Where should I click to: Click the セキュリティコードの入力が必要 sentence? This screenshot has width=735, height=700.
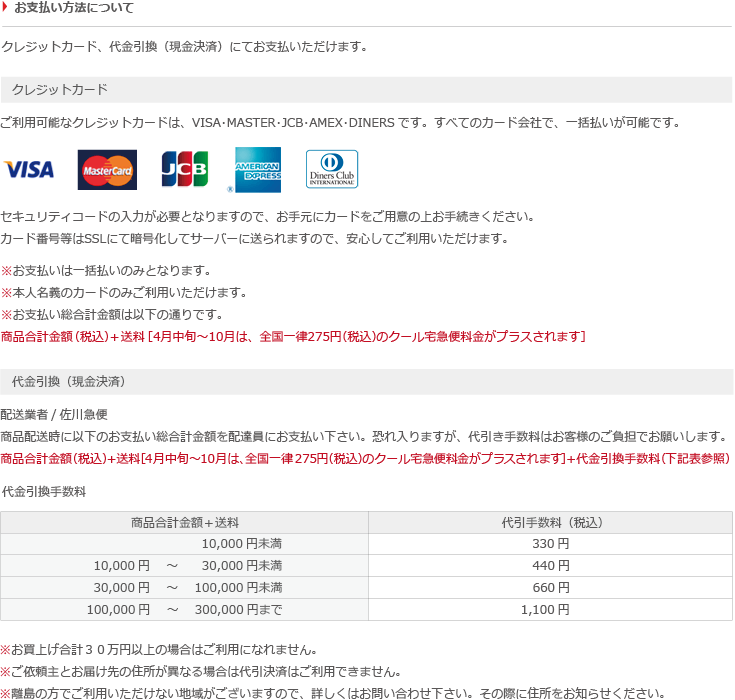click(268, 217)
